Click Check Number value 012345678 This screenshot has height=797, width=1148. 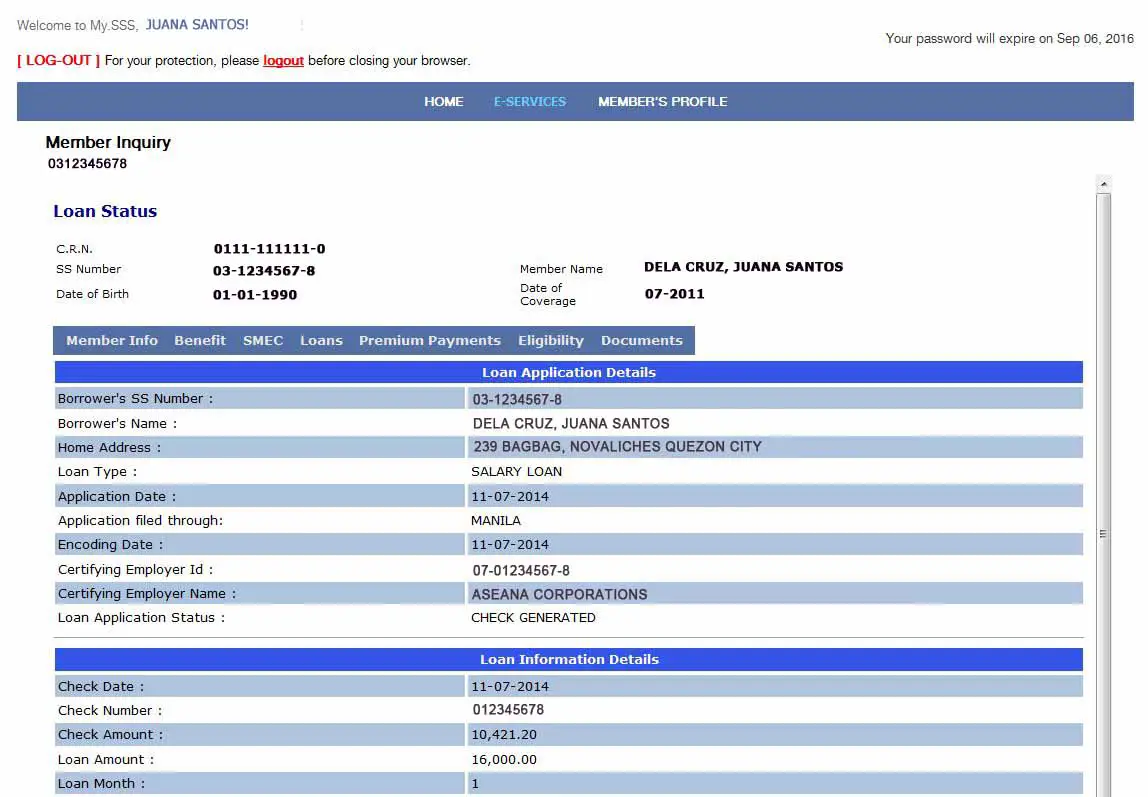tap(508, 710)
